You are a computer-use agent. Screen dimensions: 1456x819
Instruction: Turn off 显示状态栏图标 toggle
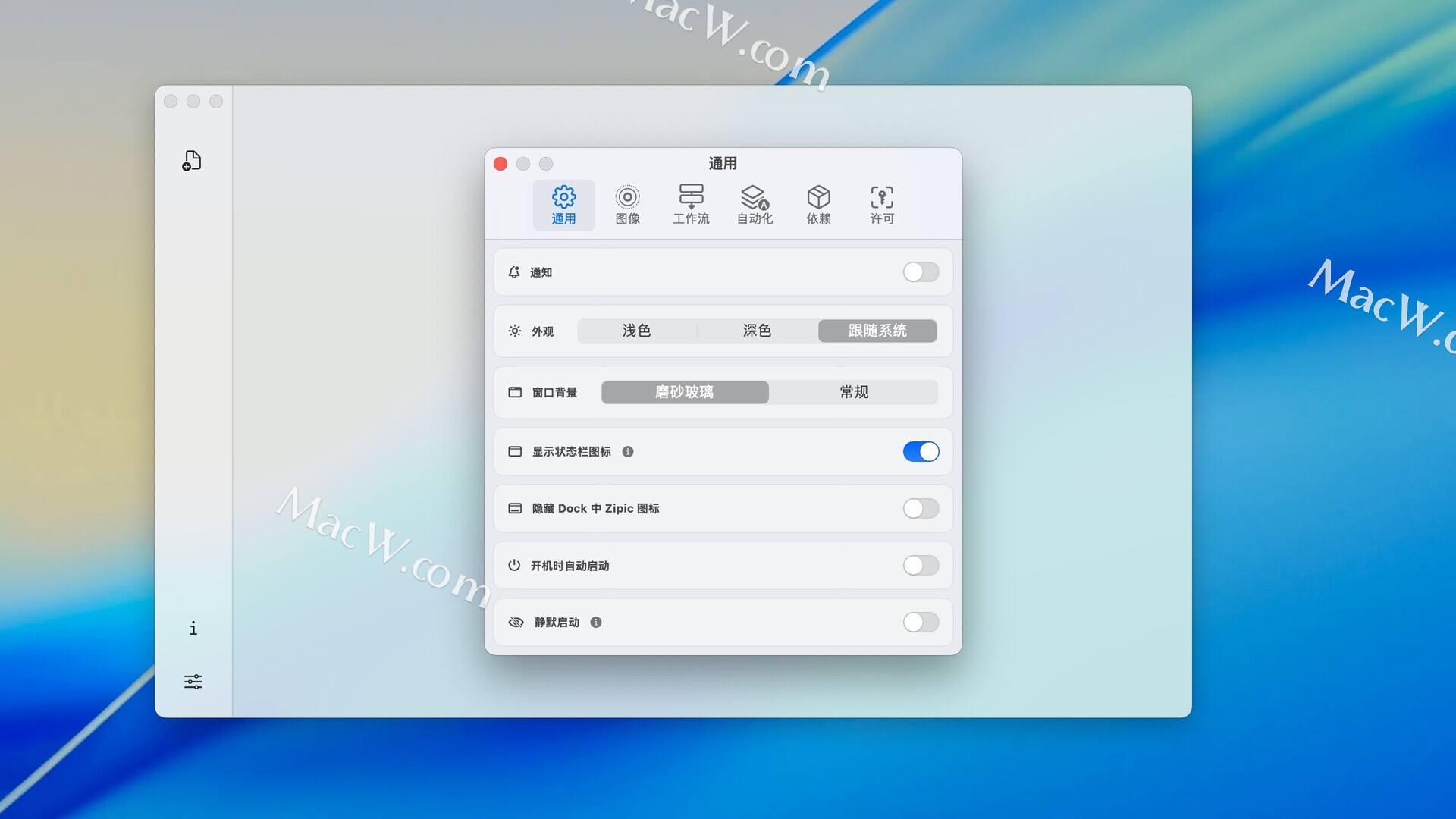click(921, 452)
